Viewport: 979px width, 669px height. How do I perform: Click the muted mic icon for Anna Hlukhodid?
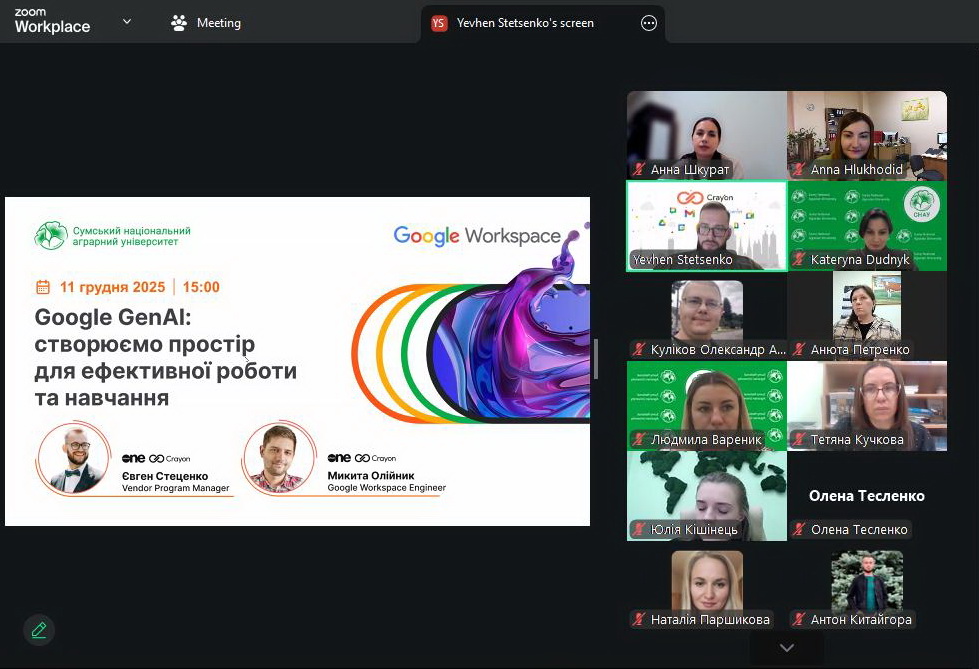[799, 170]
